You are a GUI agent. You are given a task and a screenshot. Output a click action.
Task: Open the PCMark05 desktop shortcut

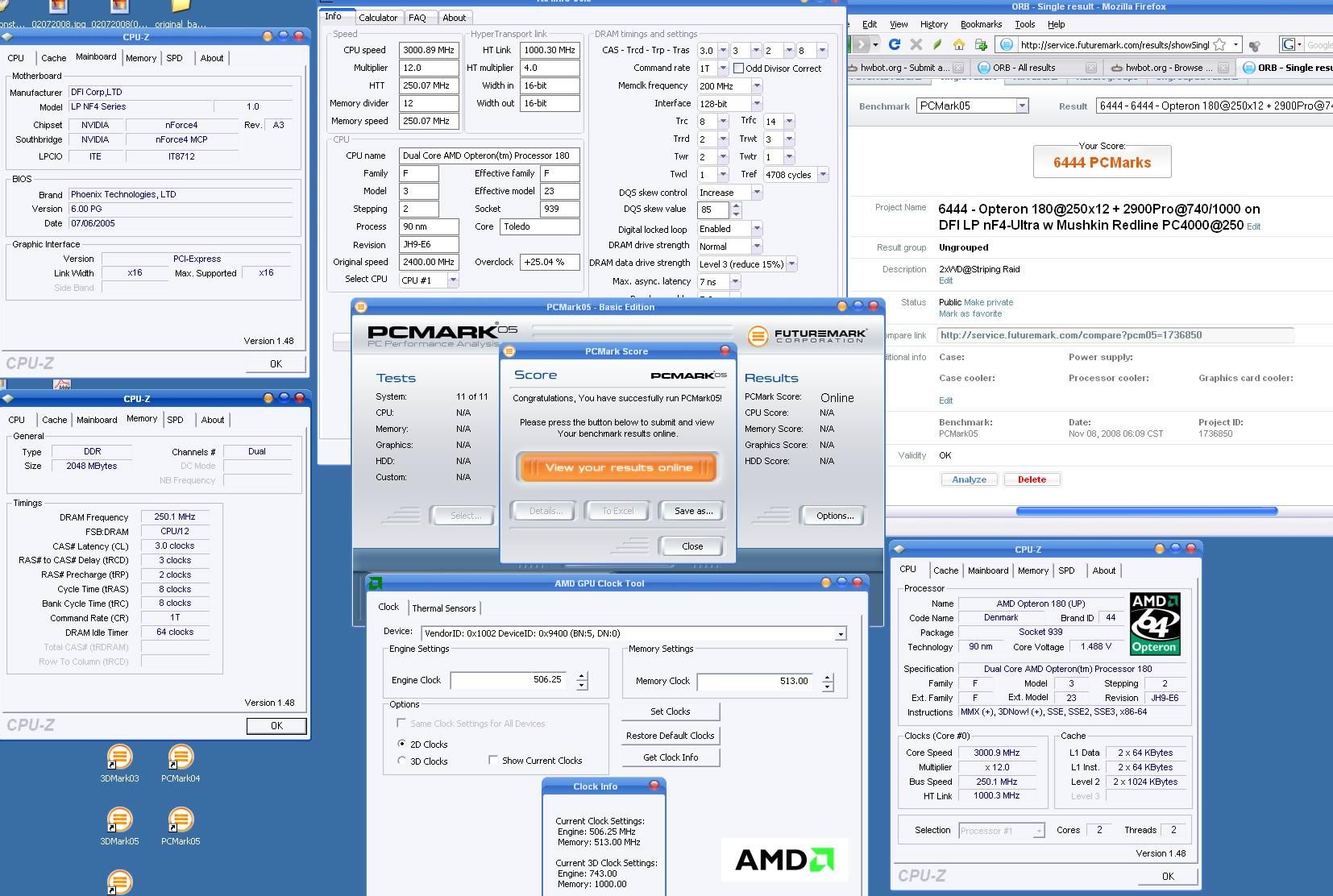pyautogui.click(x=181, y=826)
